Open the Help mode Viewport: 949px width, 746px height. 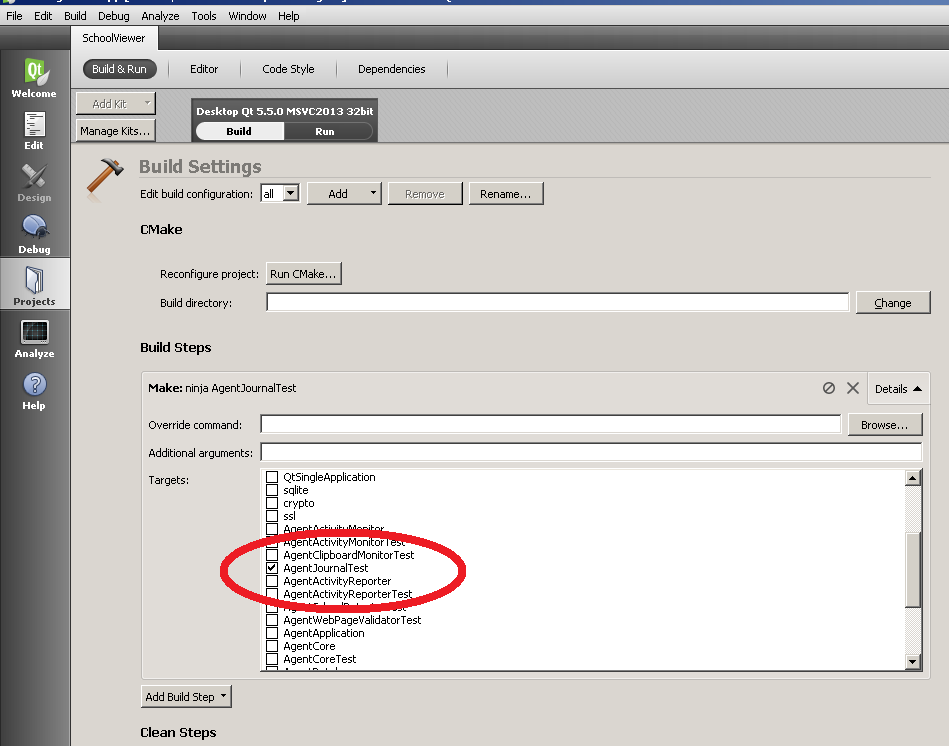tap(34, 391)
